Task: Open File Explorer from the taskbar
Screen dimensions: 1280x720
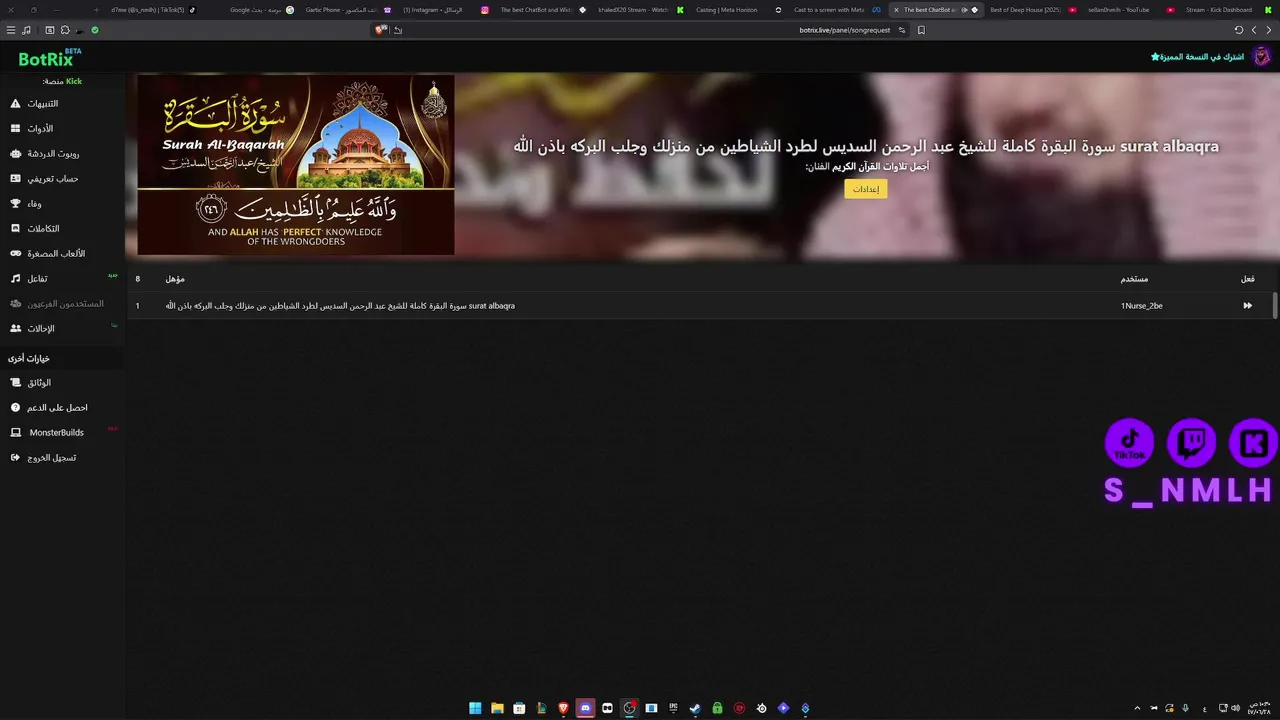Action: (497, 708)
